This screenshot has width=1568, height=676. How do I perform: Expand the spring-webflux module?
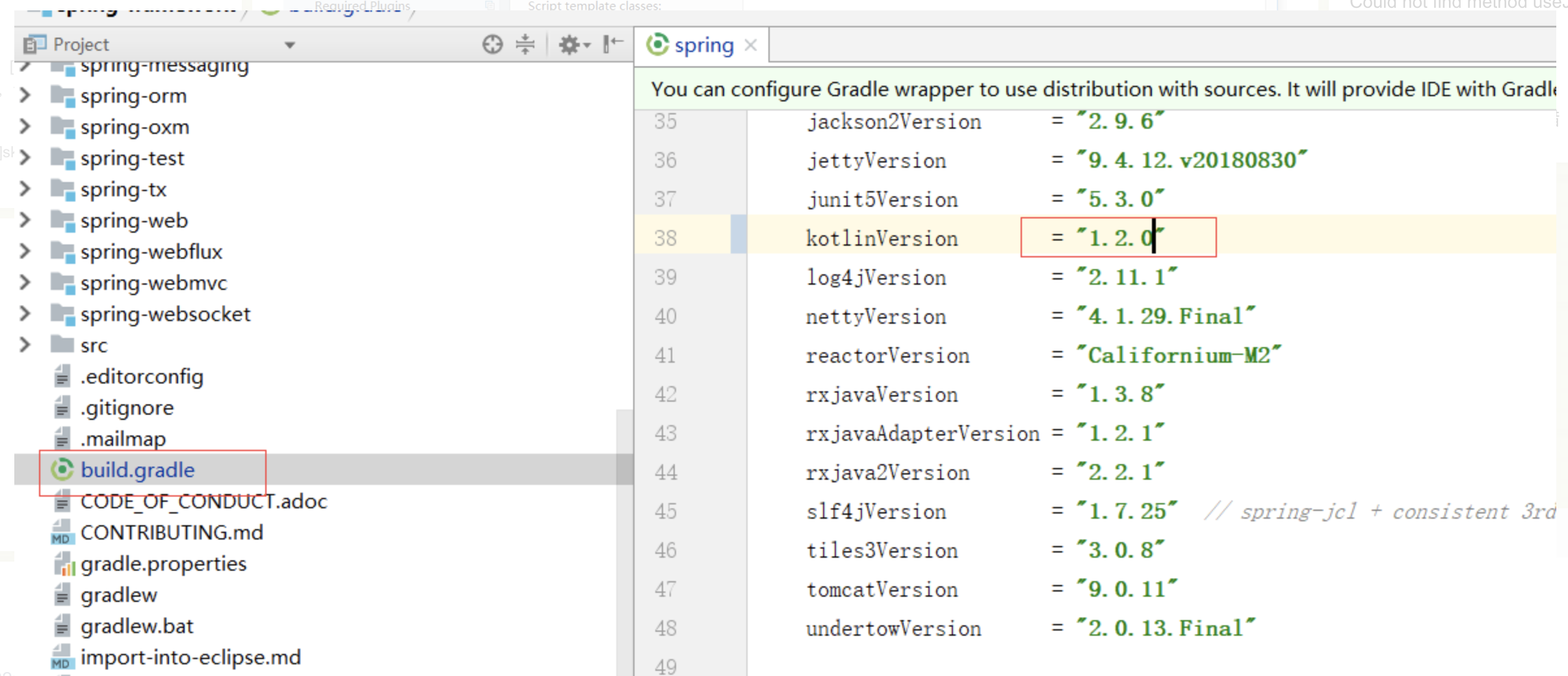pos(25,252)
